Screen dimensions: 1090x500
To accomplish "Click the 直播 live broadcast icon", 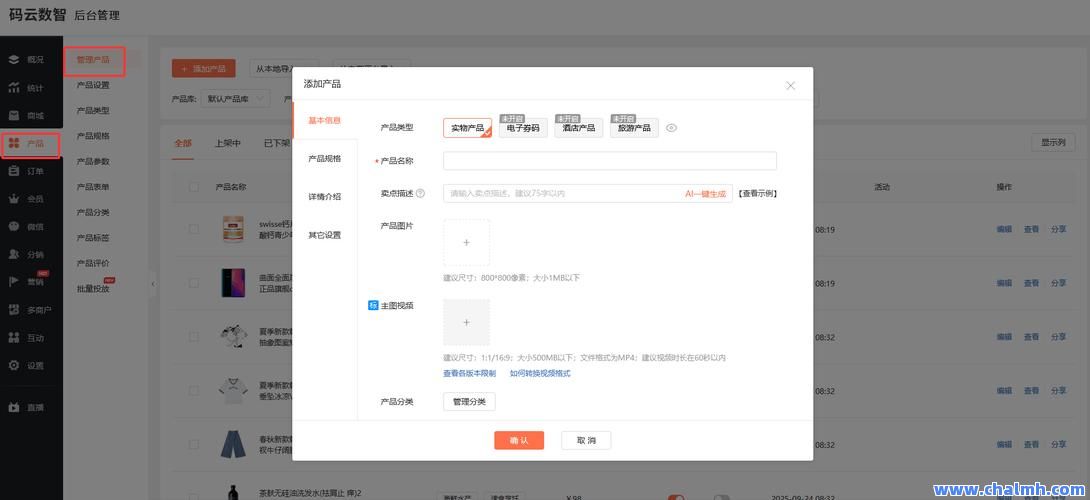I will [14, 408].
